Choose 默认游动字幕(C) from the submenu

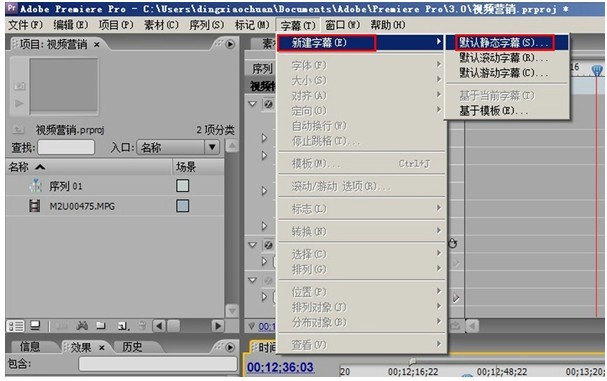[x=507, y=73]
